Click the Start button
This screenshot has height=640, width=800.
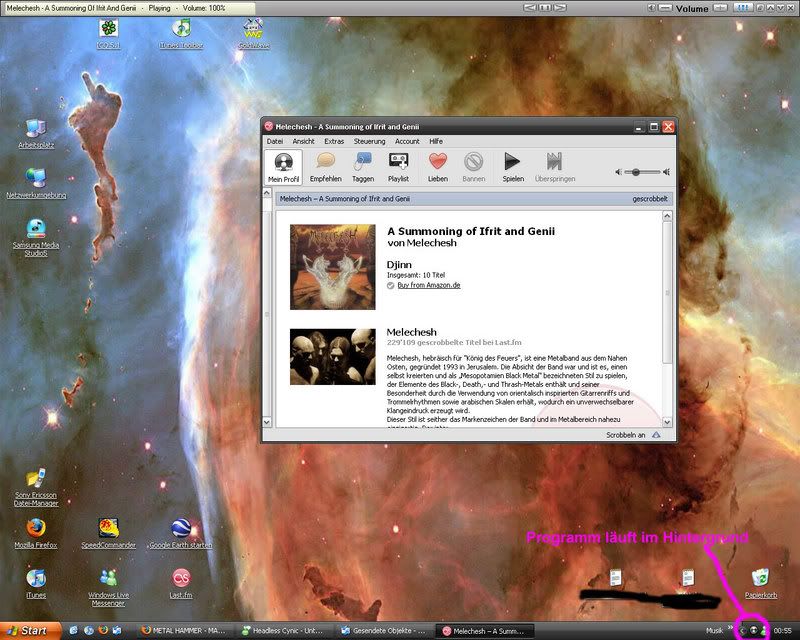31,631
